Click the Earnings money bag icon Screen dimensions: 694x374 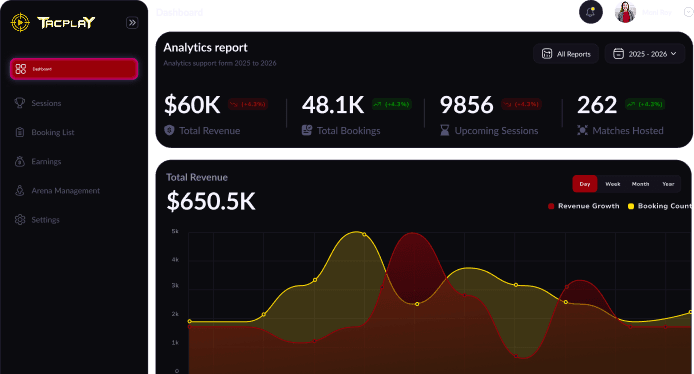19,161
